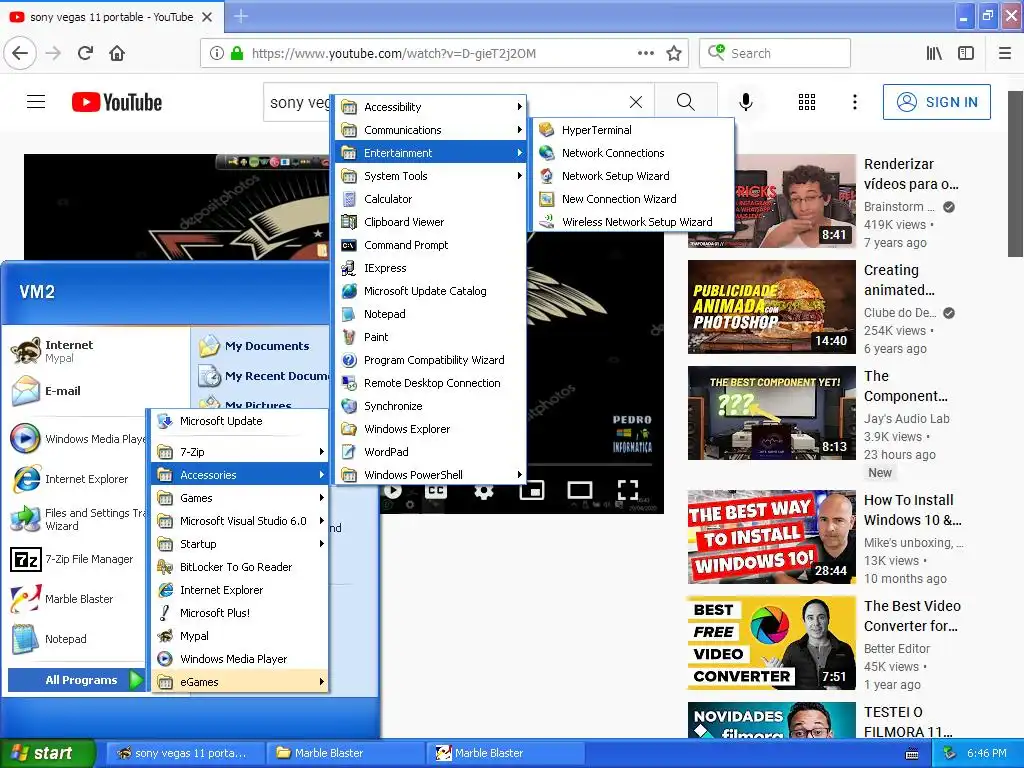Viewport: 1024px width, 768px height.
Task: Open My Recent Documents
Action: 263,376
